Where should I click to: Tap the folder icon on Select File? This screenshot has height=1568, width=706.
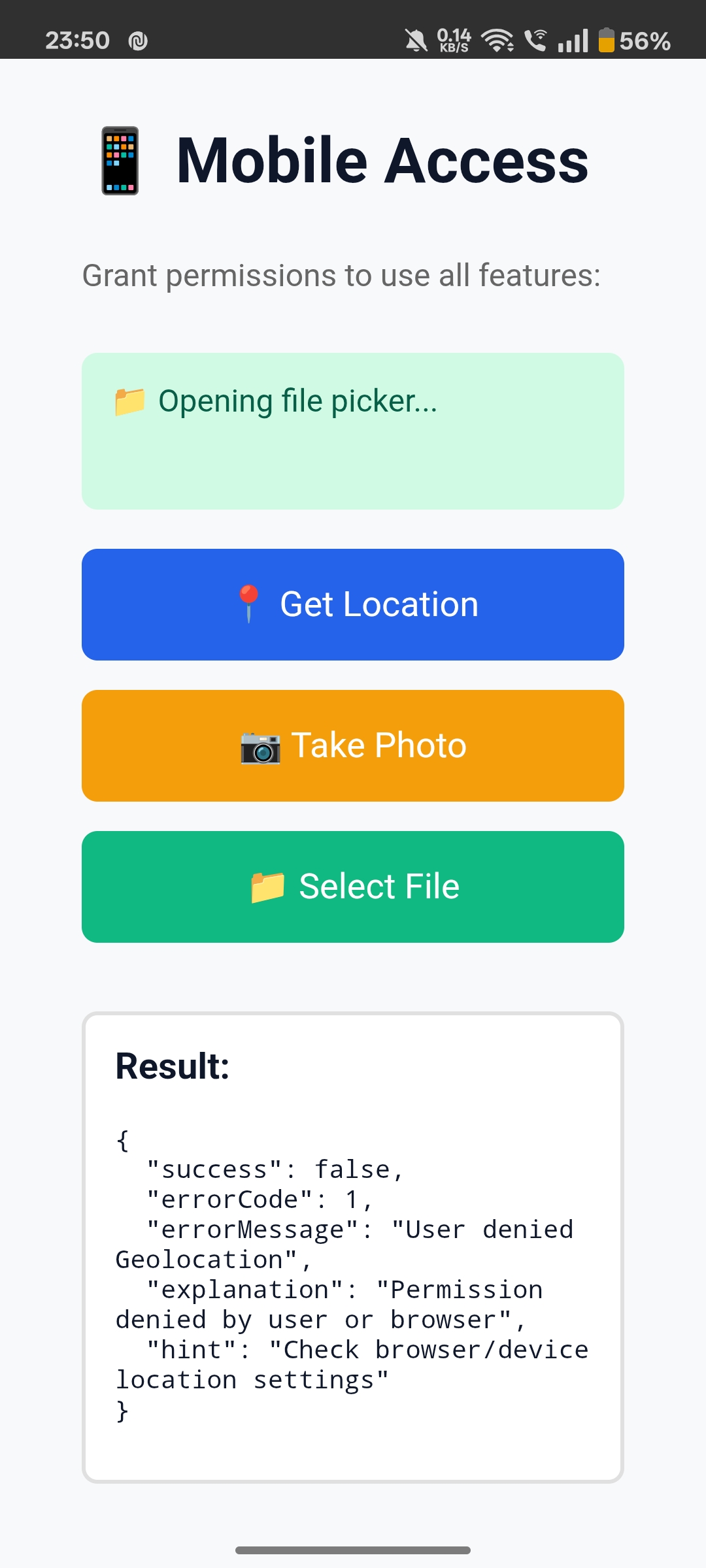268,887
